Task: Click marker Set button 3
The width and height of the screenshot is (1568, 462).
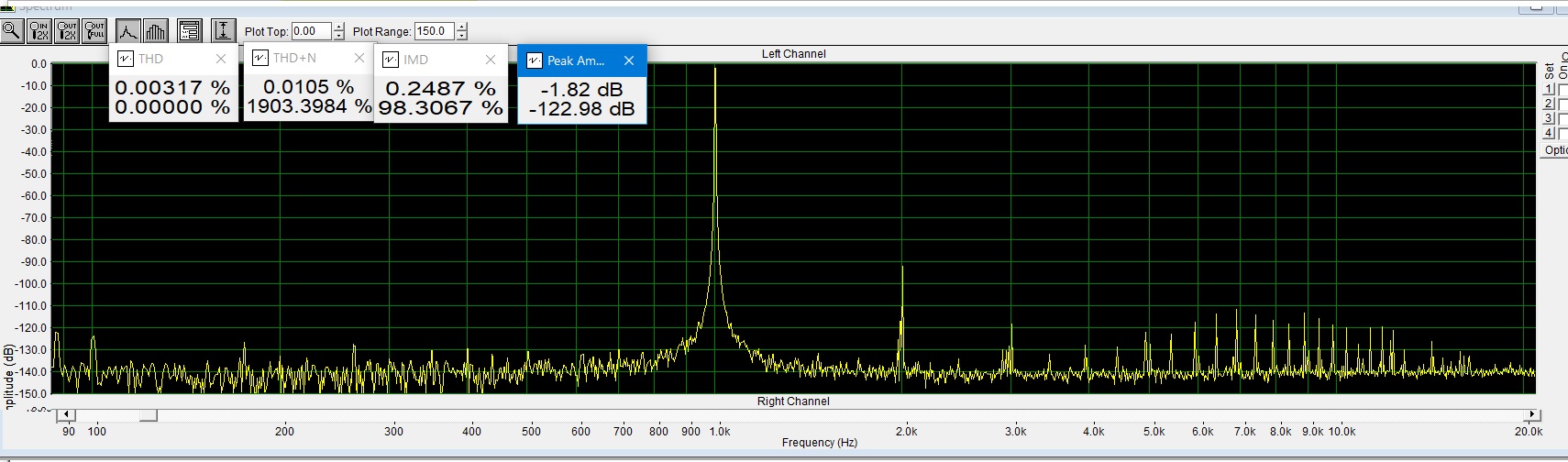Action: pyautogui.click(x=1549, y=118)
